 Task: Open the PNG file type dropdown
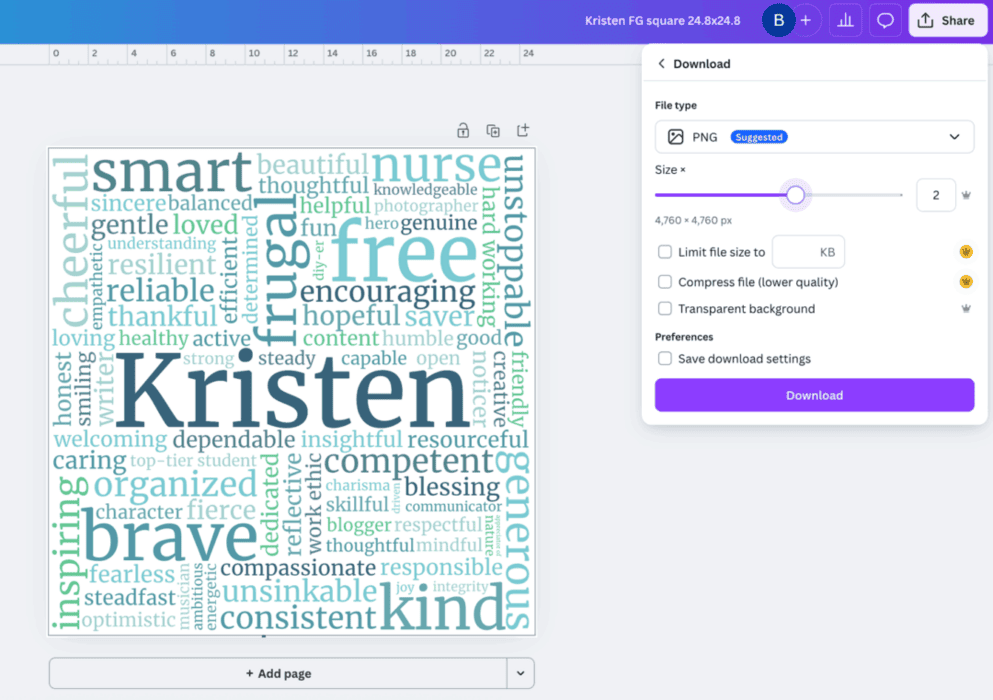(952, 136)
